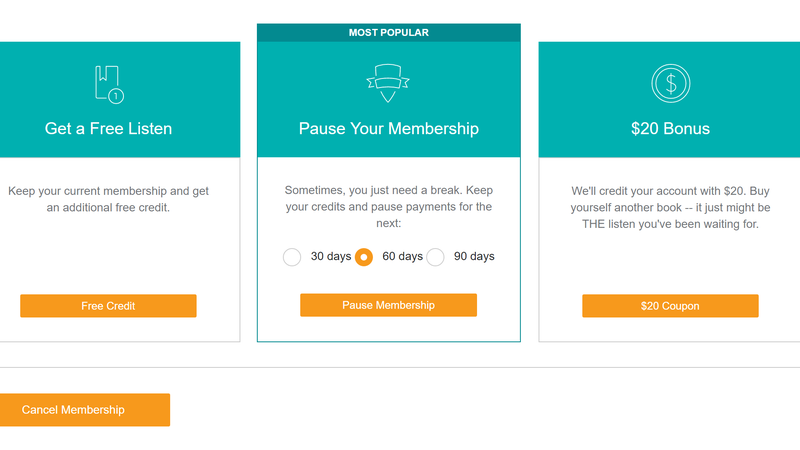800x450 pixels.
Task: Click the $20 Bonus heading
Action: coord(670,128)
